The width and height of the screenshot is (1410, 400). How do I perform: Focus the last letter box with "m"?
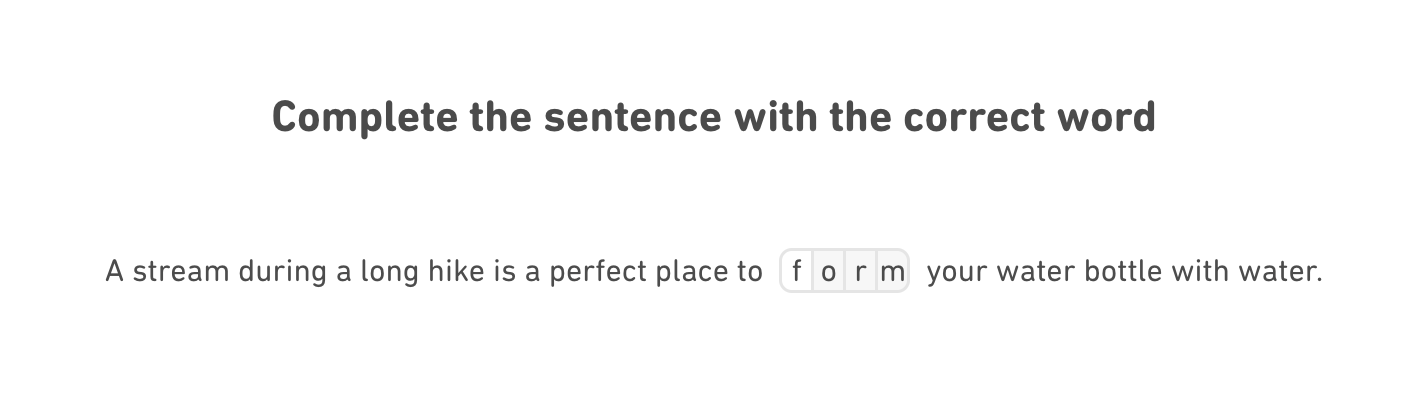[892, 271]
